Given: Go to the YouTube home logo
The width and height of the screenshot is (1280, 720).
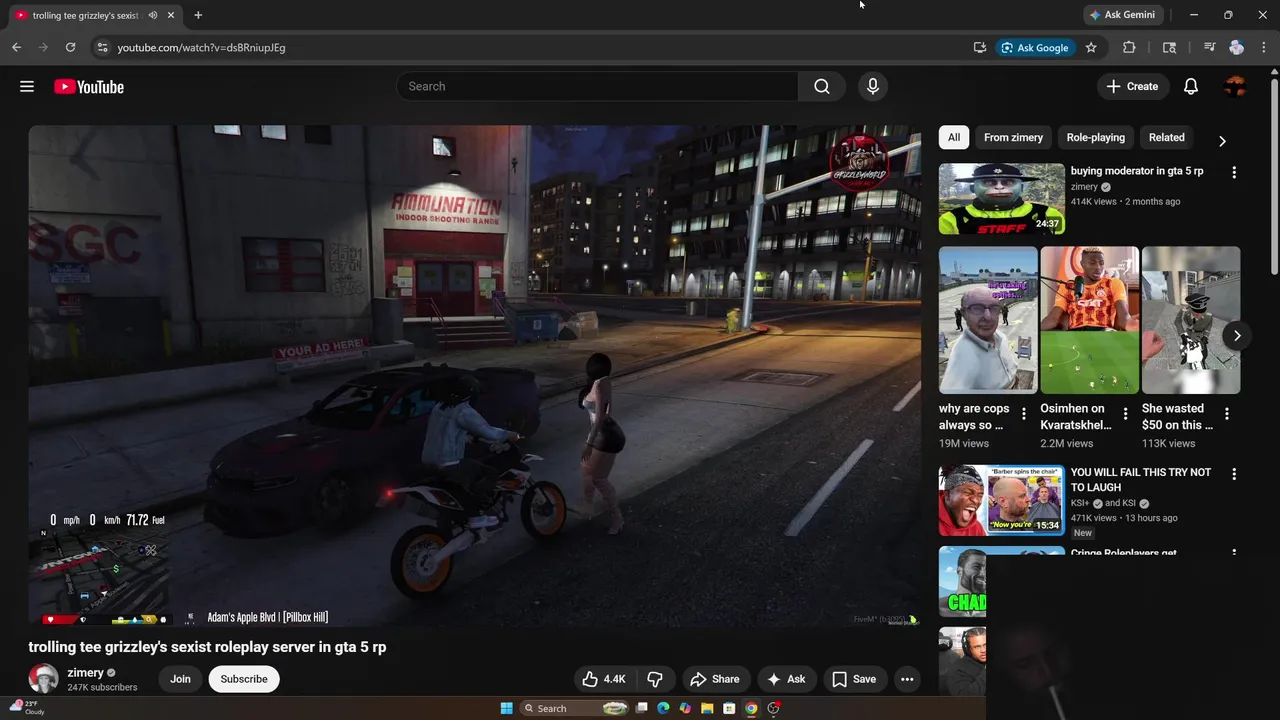Looking at the screenshot, I should 89,87.
